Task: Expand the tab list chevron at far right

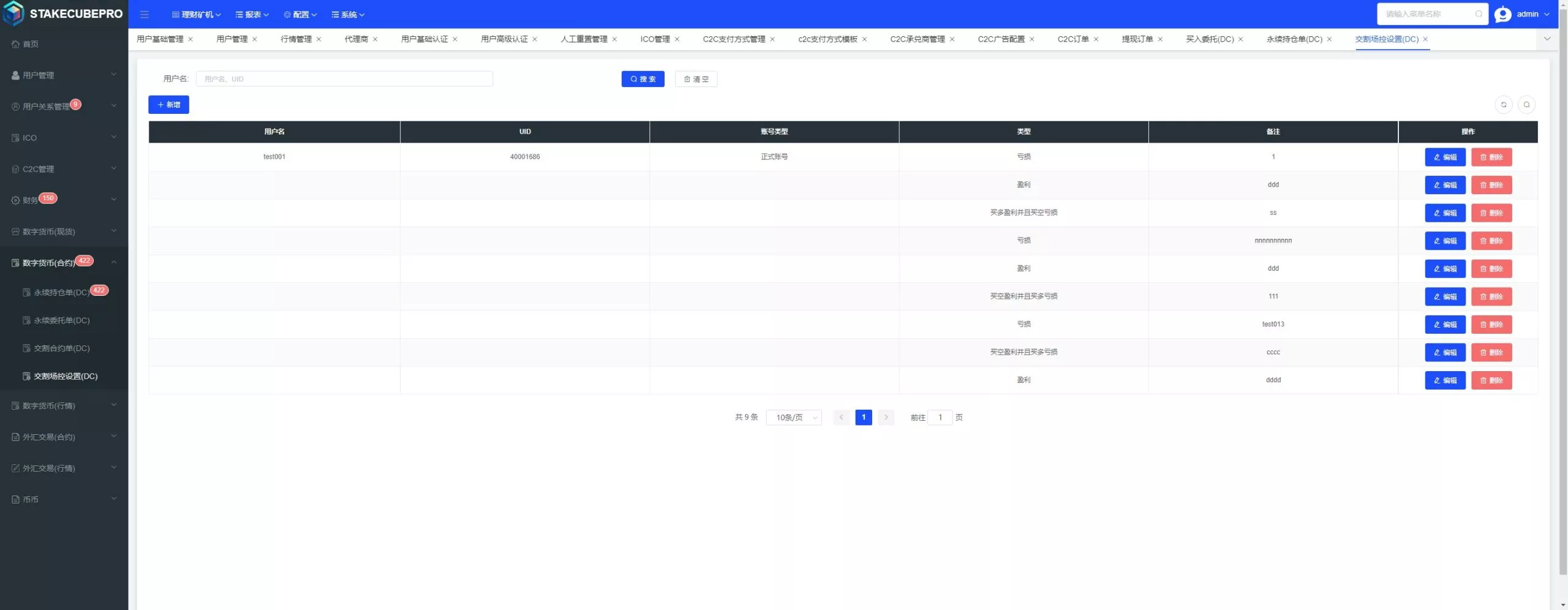Action: coord(1547,39)
